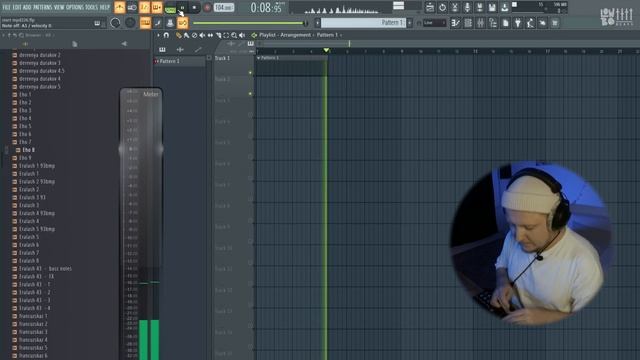Toggle the blend recording button

(157, 7)
